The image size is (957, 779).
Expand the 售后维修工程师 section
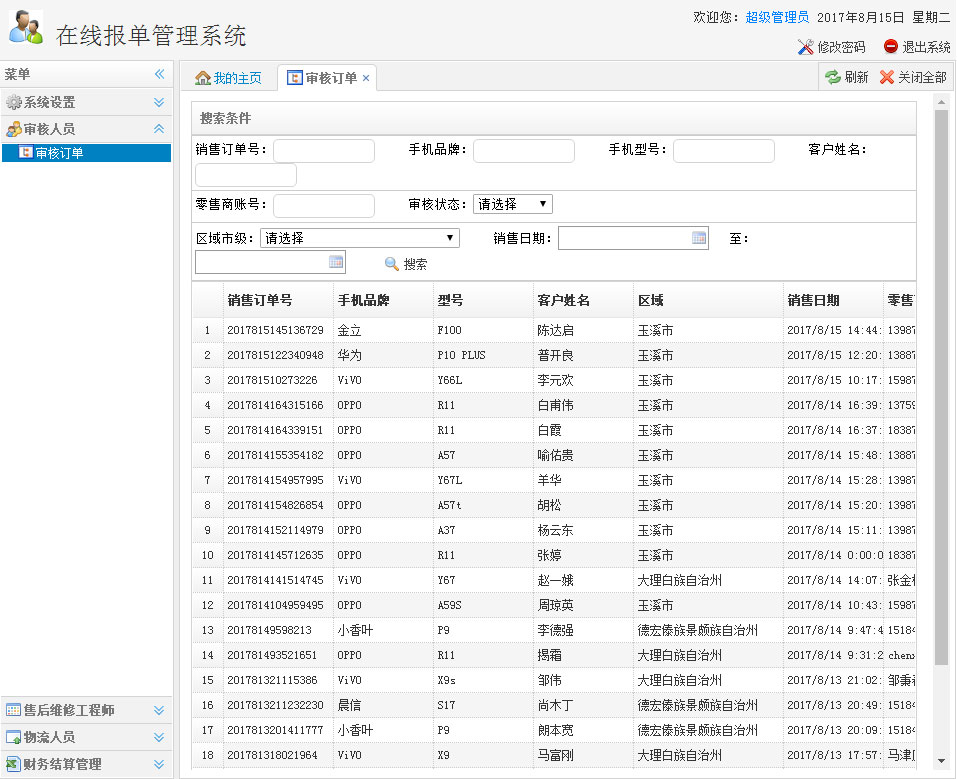pyautogui.click(x=159, y=710)
